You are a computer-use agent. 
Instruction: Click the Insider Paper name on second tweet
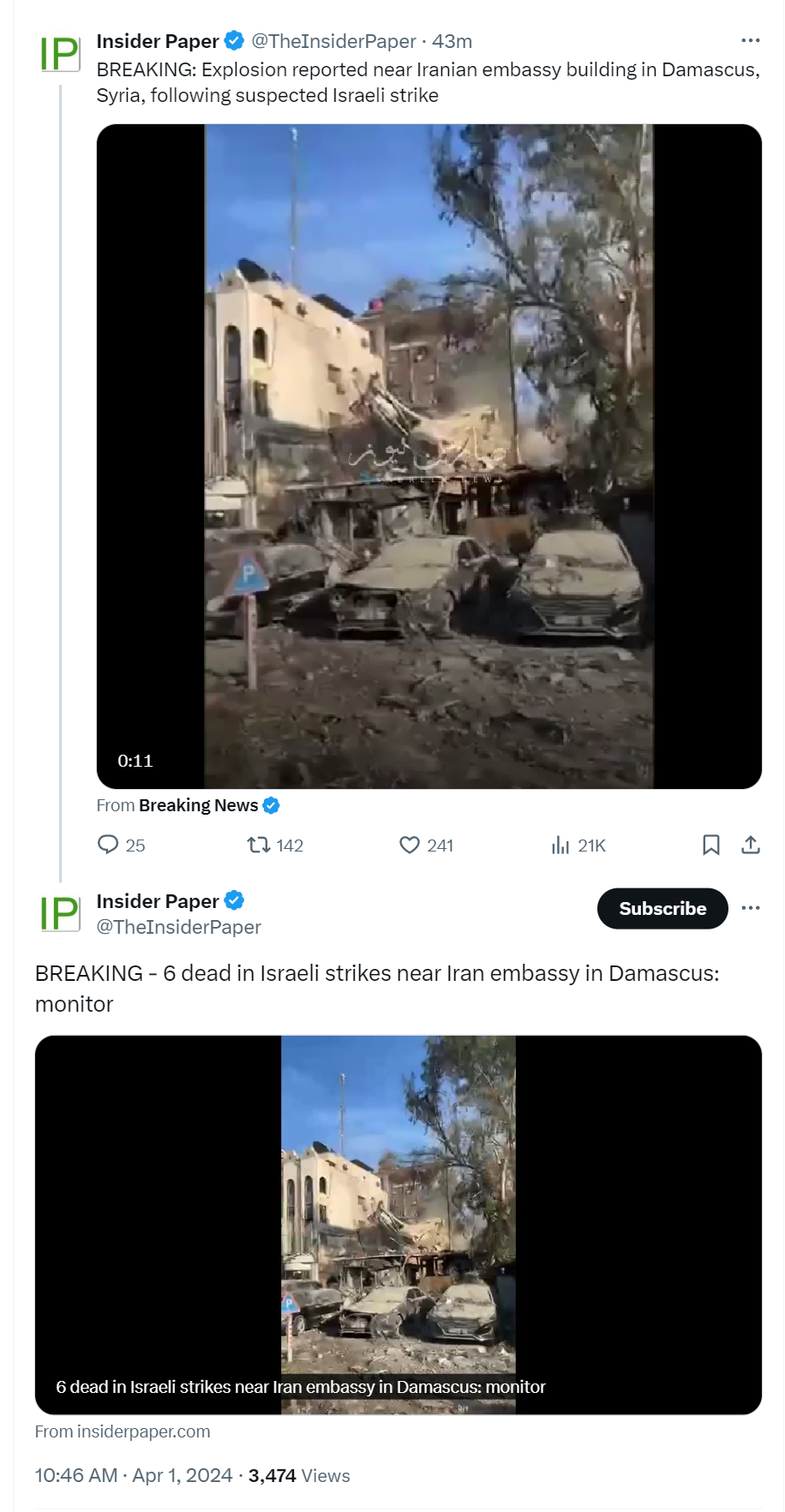[x=158, y=900]
